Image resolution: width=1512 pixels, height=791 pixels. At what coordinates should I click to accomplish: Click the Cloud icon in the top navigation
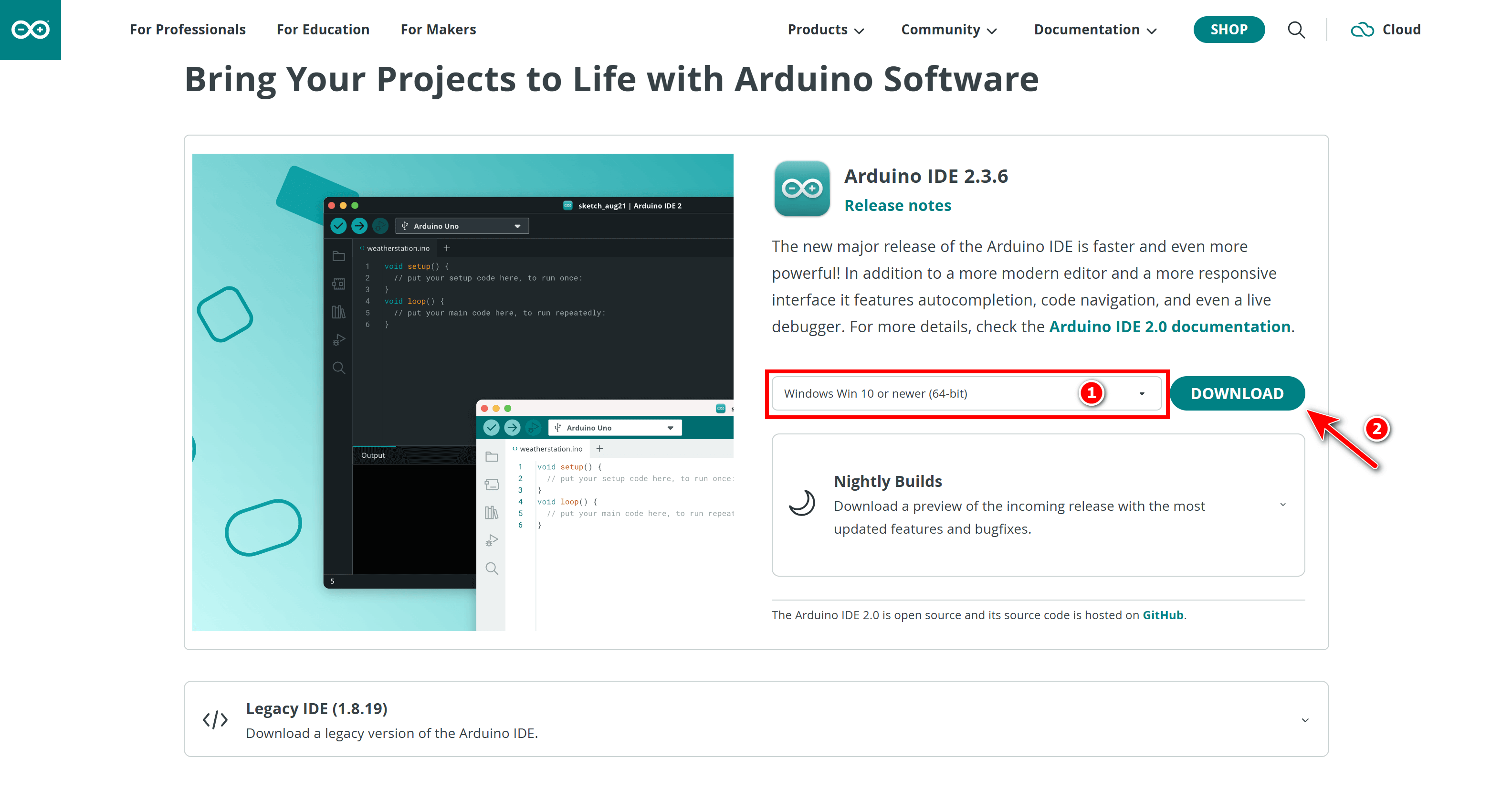pyautogui.click(x=1363, y=30)
